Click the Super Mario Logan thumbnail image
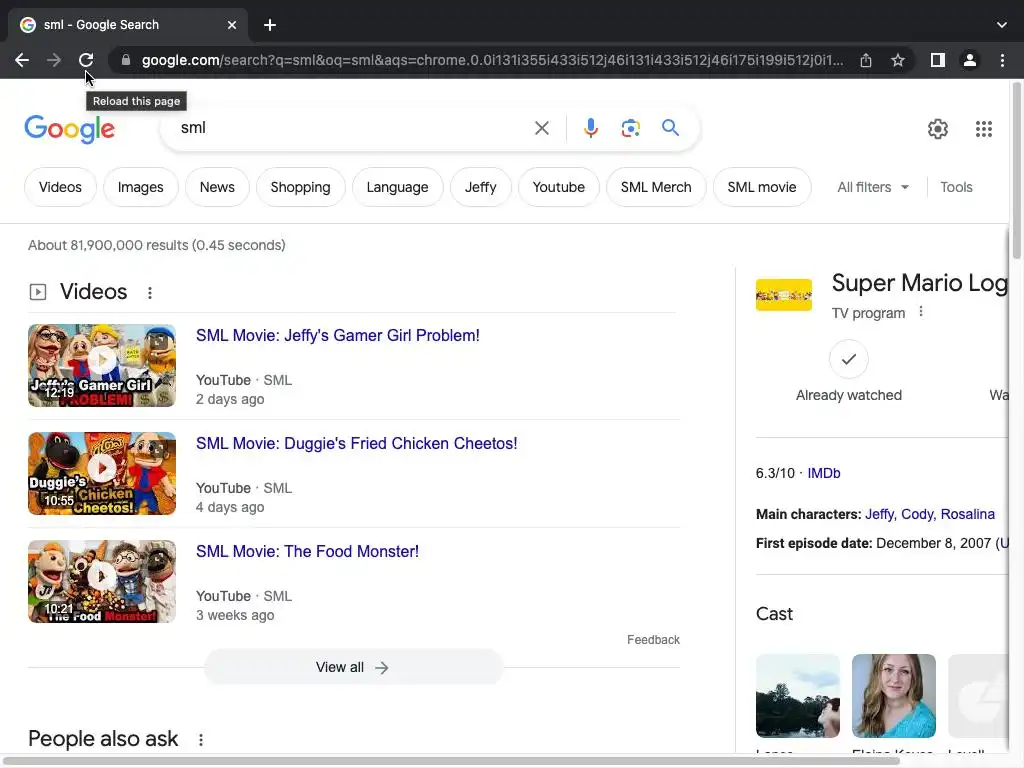This screenshot has height=768, width=1024. [784, 295]
